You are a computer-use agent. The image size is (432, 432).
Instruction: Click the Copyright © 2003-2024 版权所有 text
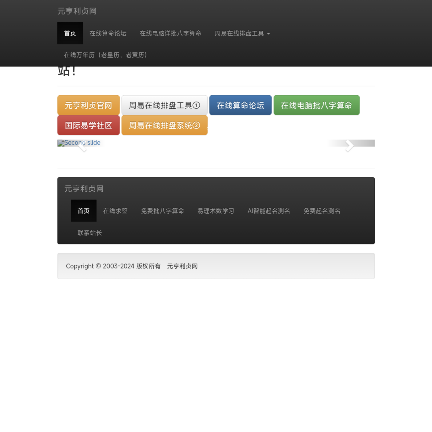[x=113, y=266]
